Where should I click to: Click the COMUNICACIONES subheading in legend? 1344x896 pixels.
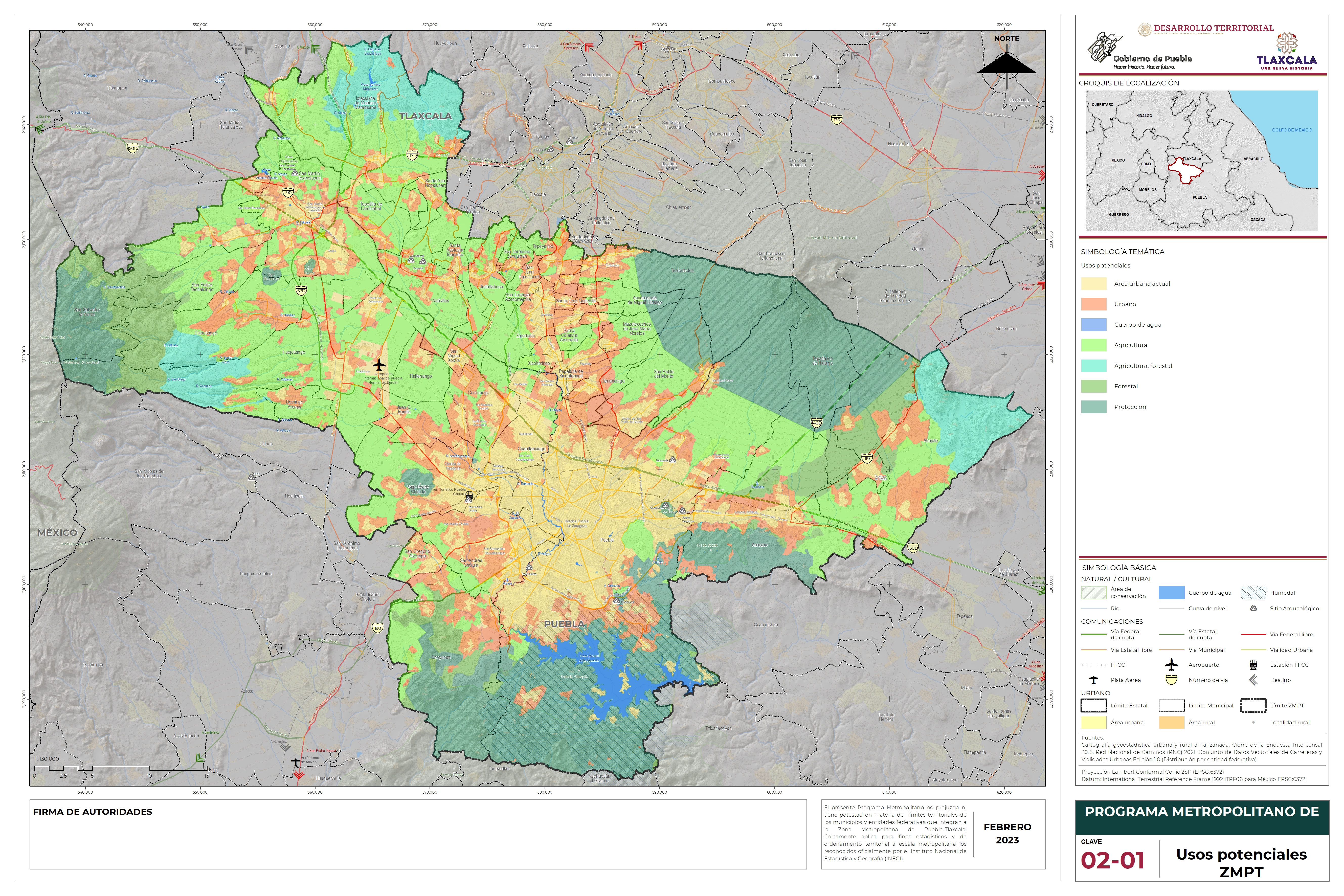point(1111,621)
